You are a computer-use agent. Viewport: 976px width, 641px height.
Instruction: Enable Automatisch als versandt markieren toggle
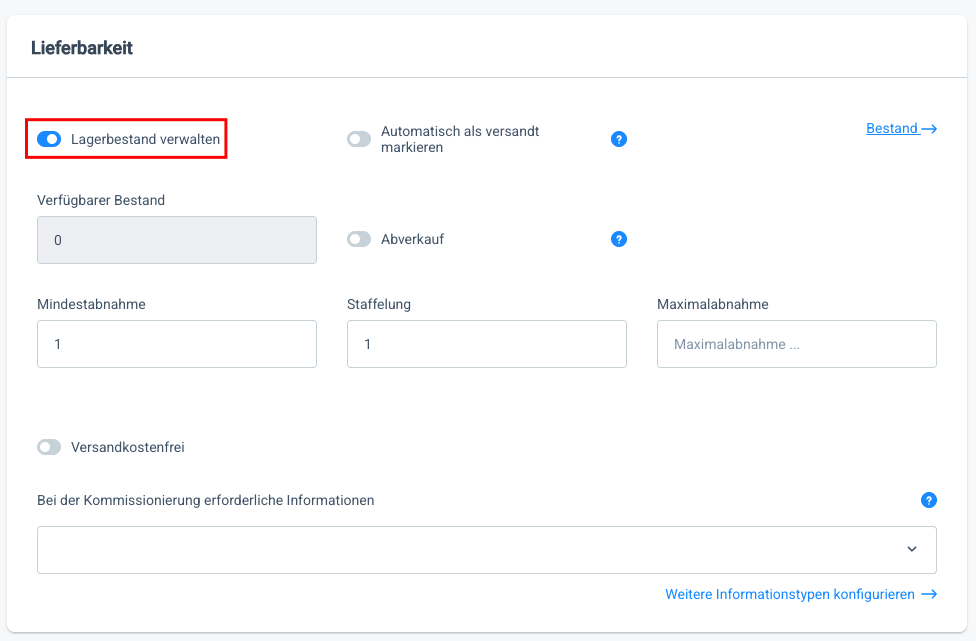[x=359, y=139]
